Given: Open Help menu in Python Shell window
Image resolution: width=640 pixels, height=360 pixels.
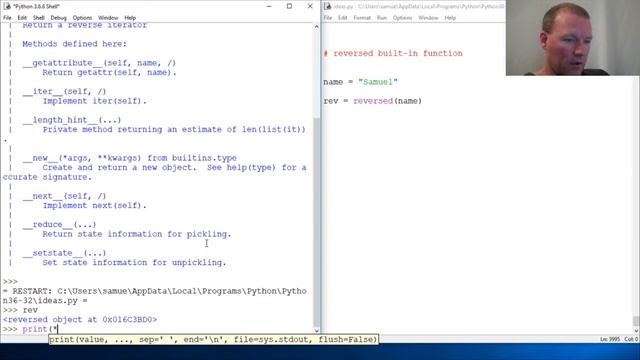Looking at the screenshot, I should pos(130,18).
